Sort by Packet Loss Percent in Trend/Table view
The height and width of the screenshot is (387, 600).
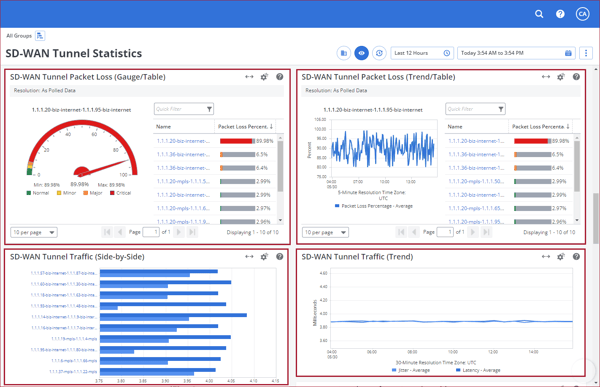tap(540, 126)
